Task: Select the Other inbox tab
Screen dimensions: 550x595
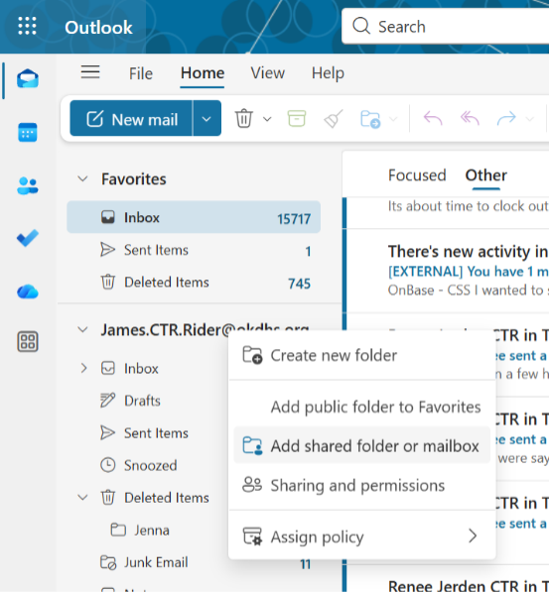Action: pos(486,175)
